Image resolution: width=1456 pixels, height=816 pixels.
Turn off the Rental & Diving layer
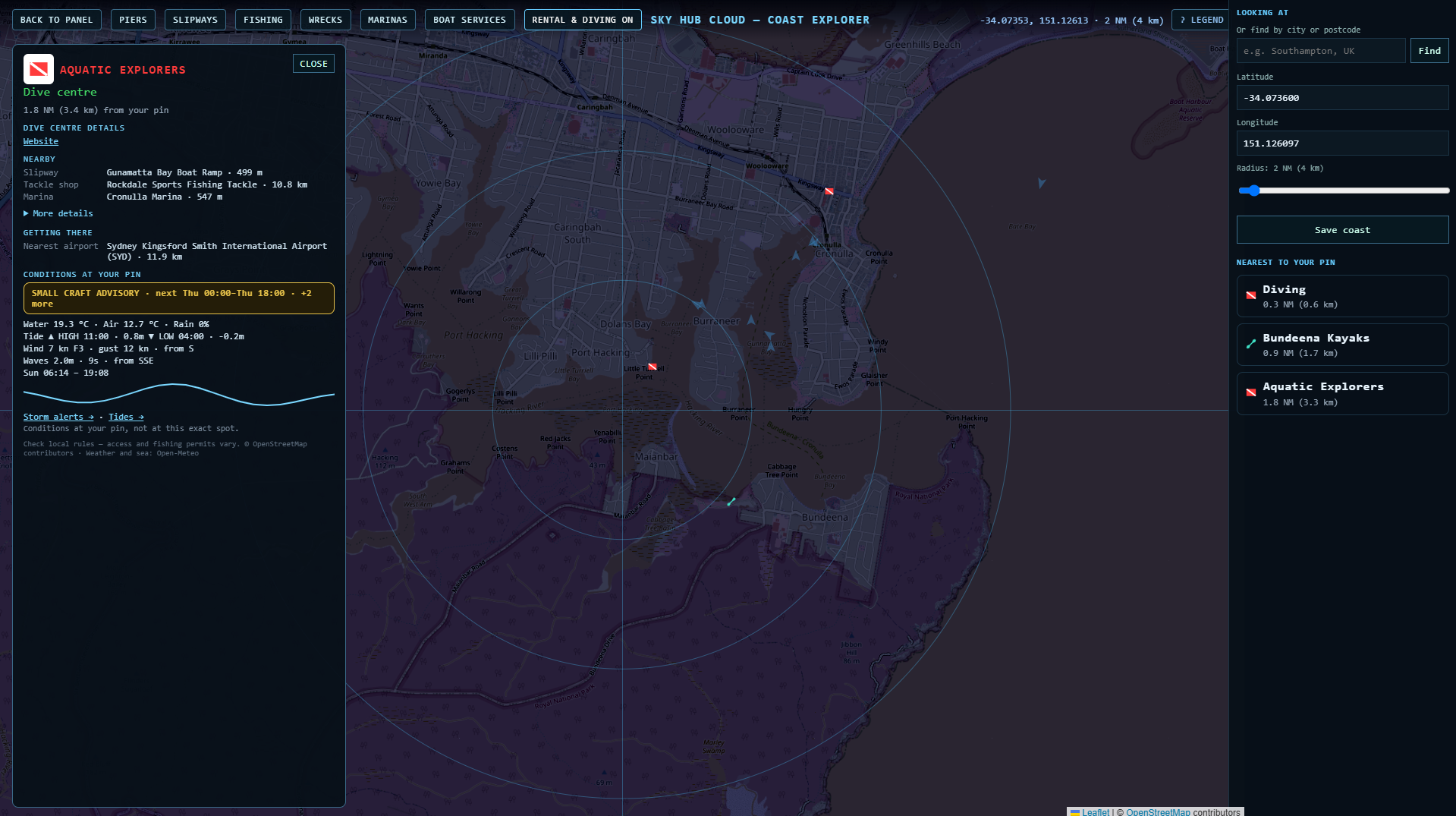pyautogui.click(x=583, y=20)
